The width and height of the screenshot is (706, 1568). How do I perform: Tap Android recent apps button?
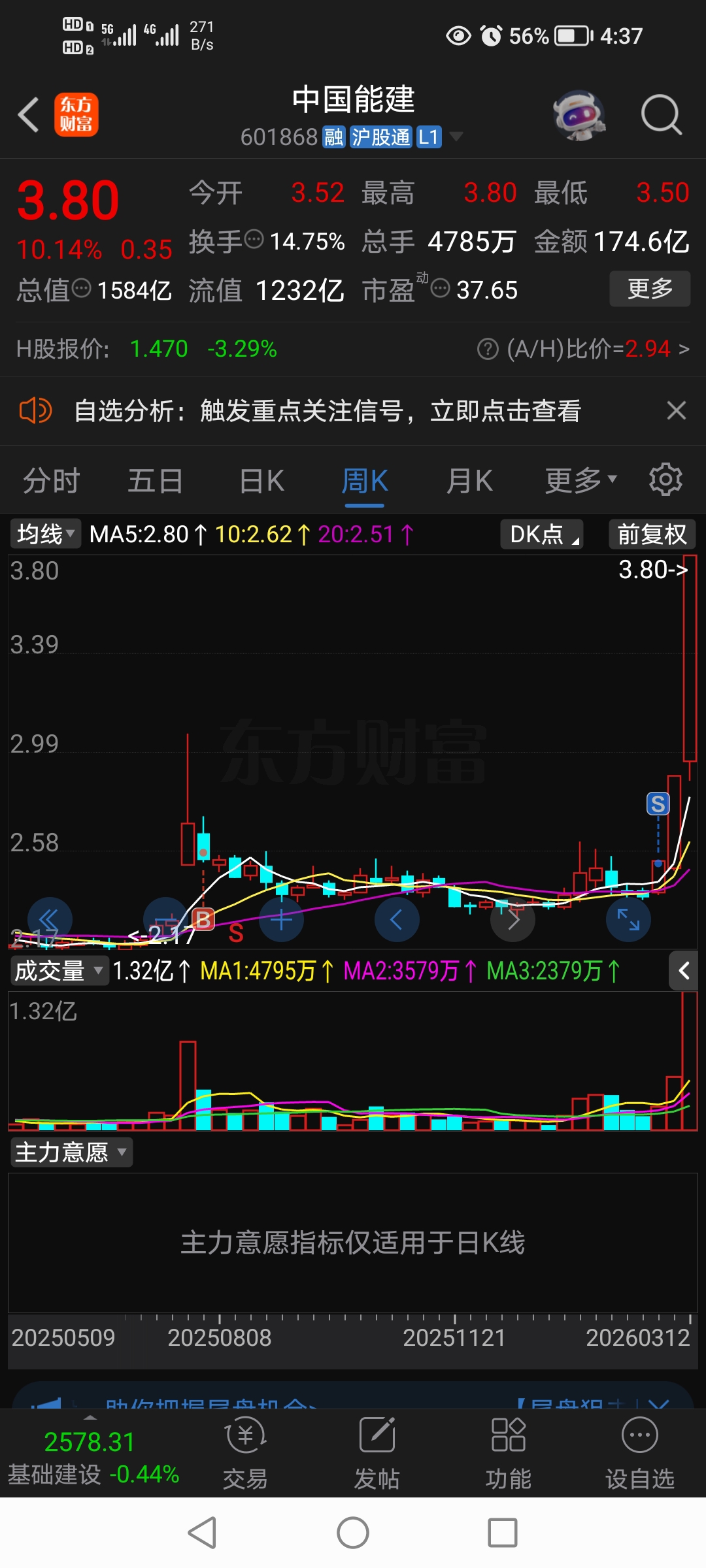click(x=503, y=1533)
